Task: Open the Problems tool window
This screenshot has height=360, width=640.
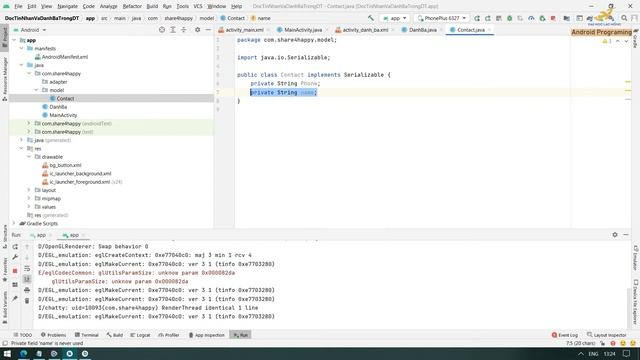Action: click(x=53, y=335)
